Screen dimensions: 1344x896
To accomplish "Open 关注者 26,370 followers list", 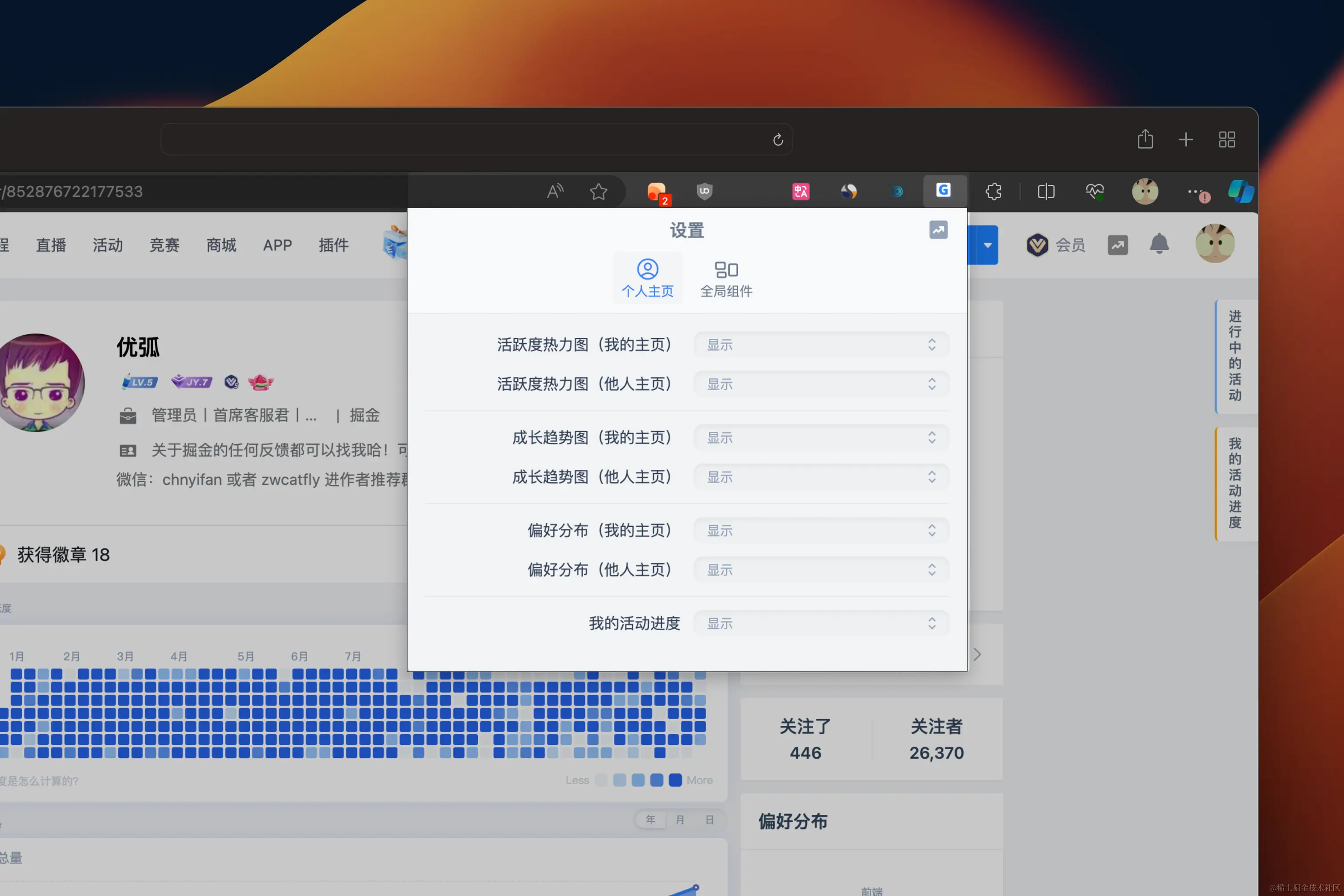I will pyautogui.click(x=936, y=740).
